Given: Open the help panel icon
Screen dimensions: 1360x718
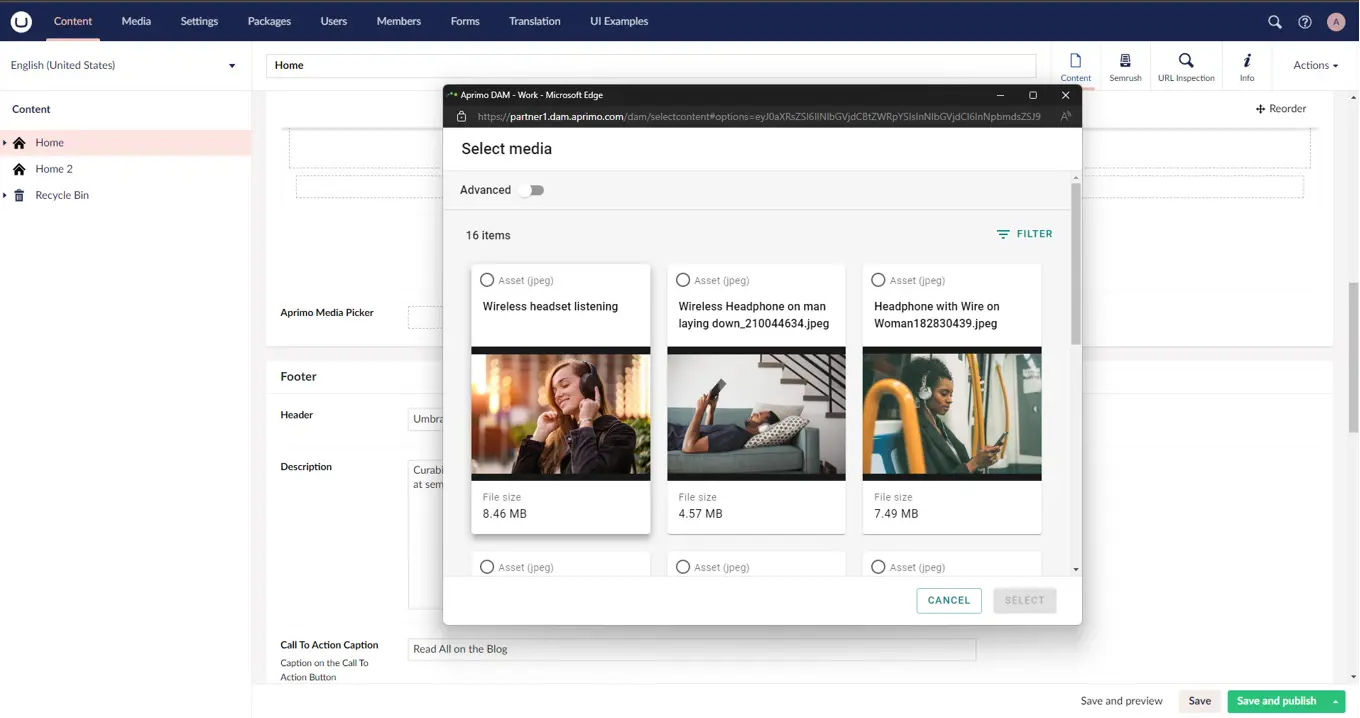Looking at the screenshot, I should pyautogui.click(x=1304, y=21).
